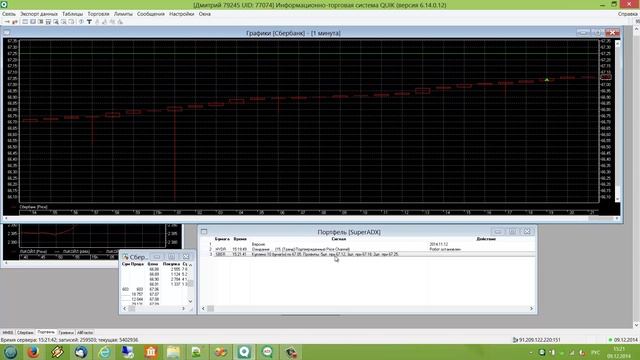Screen dimensions: 640x360
Task: Open the Таблицы menu
Action: click(x=72, y=14)
